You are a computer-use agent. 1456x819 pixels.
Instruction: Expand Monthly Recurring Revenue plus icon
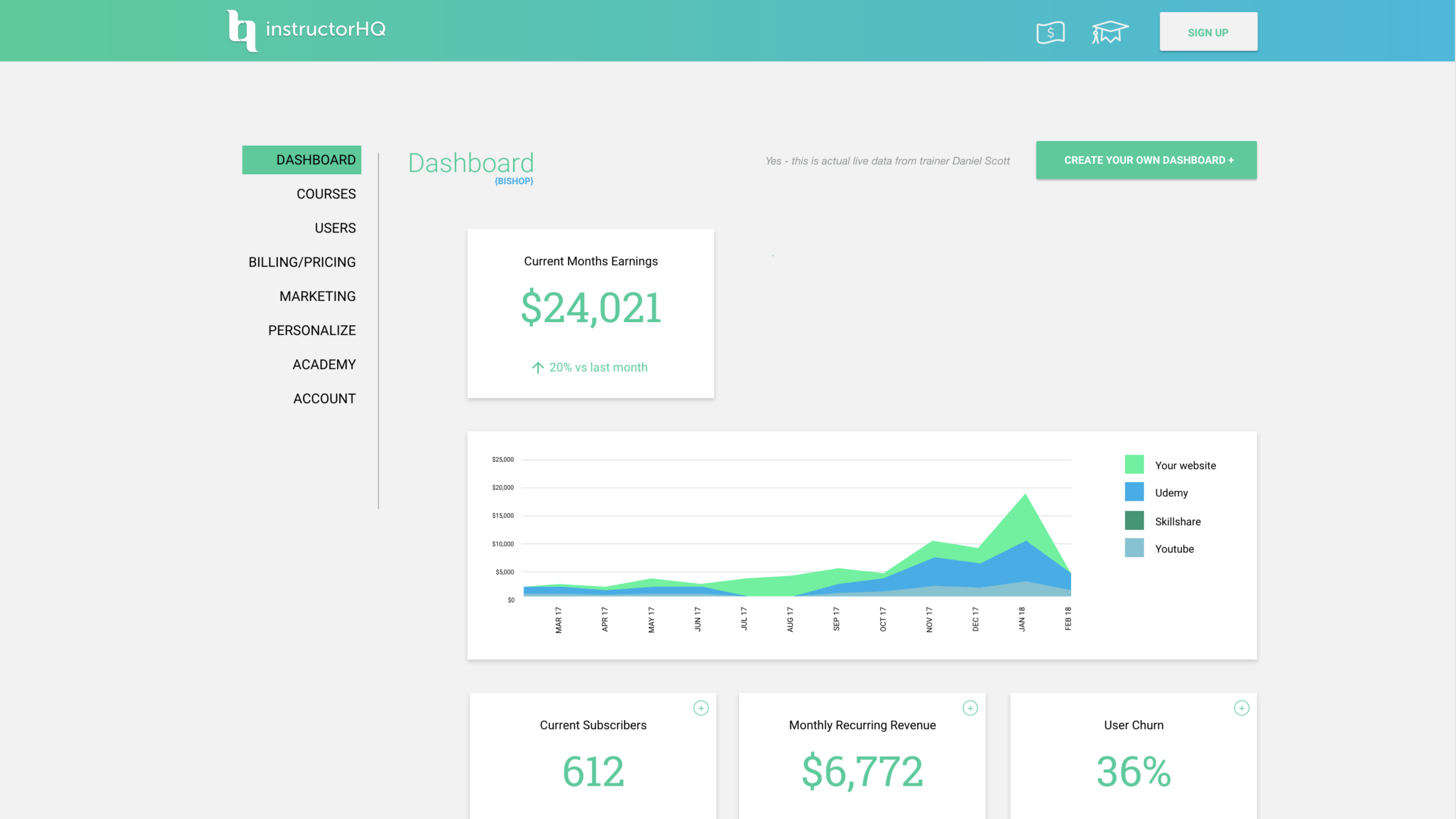point(970,707)
